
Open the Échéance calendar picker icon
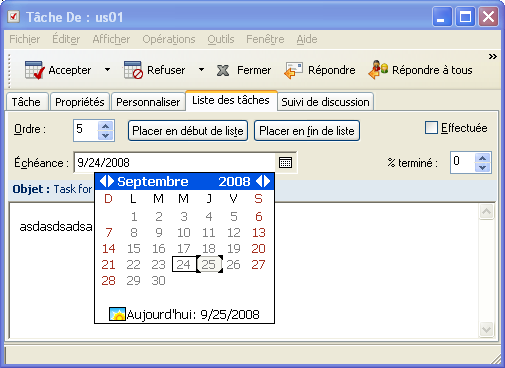pos(285,163)
